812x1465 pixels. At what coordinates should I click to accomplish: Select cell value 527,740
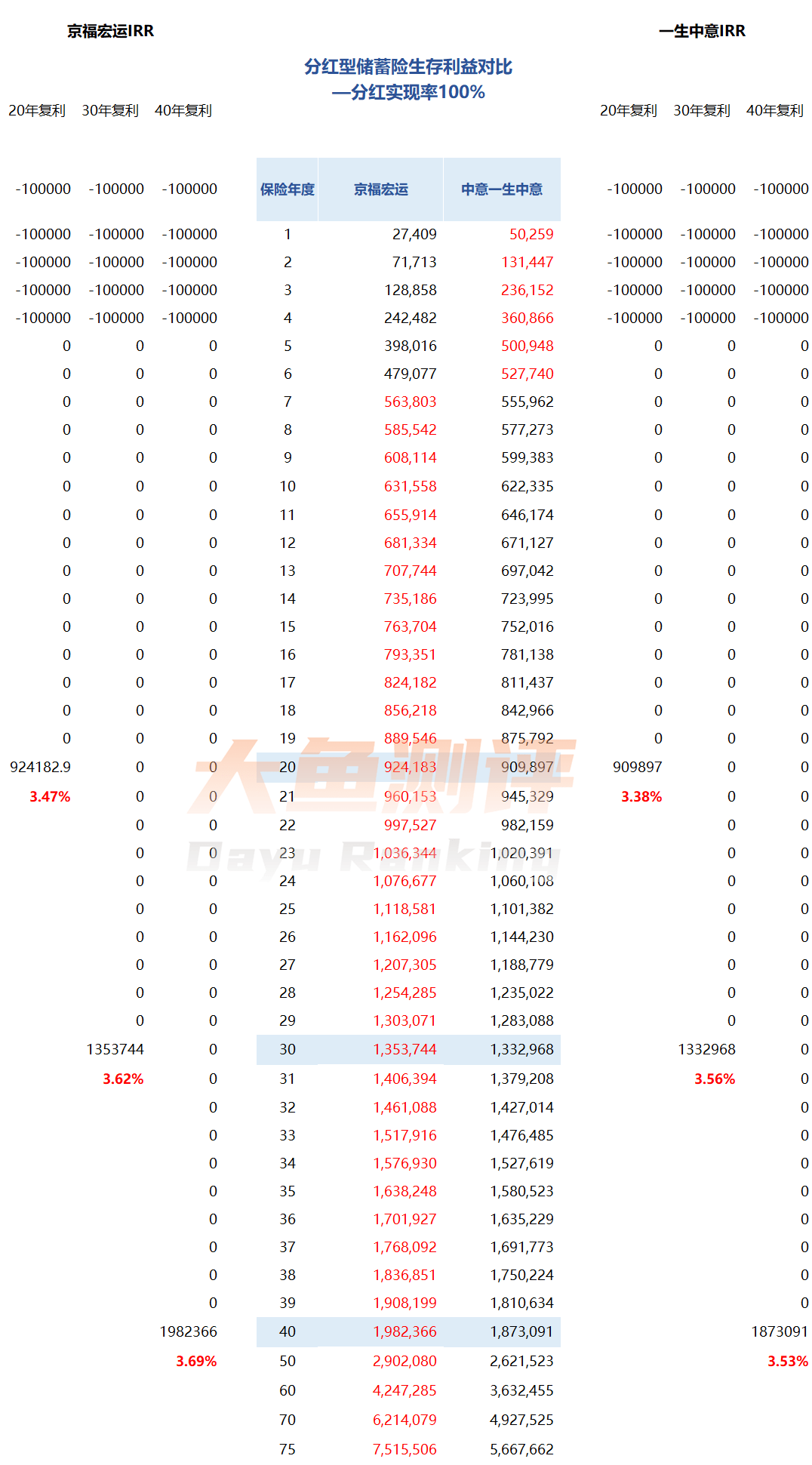(527, 374)
